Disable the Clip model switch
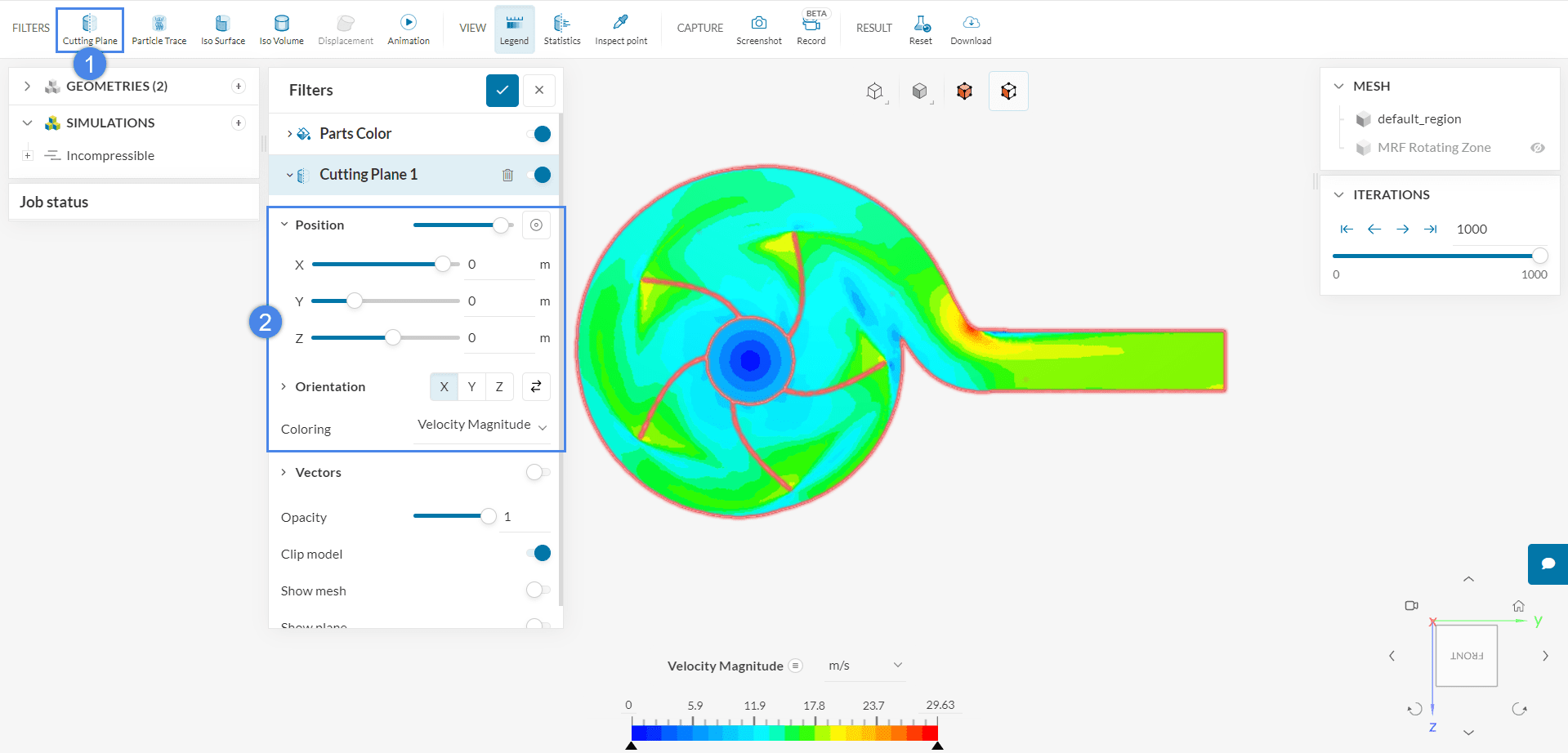The image size is (1568, 753). click(538, 554)
